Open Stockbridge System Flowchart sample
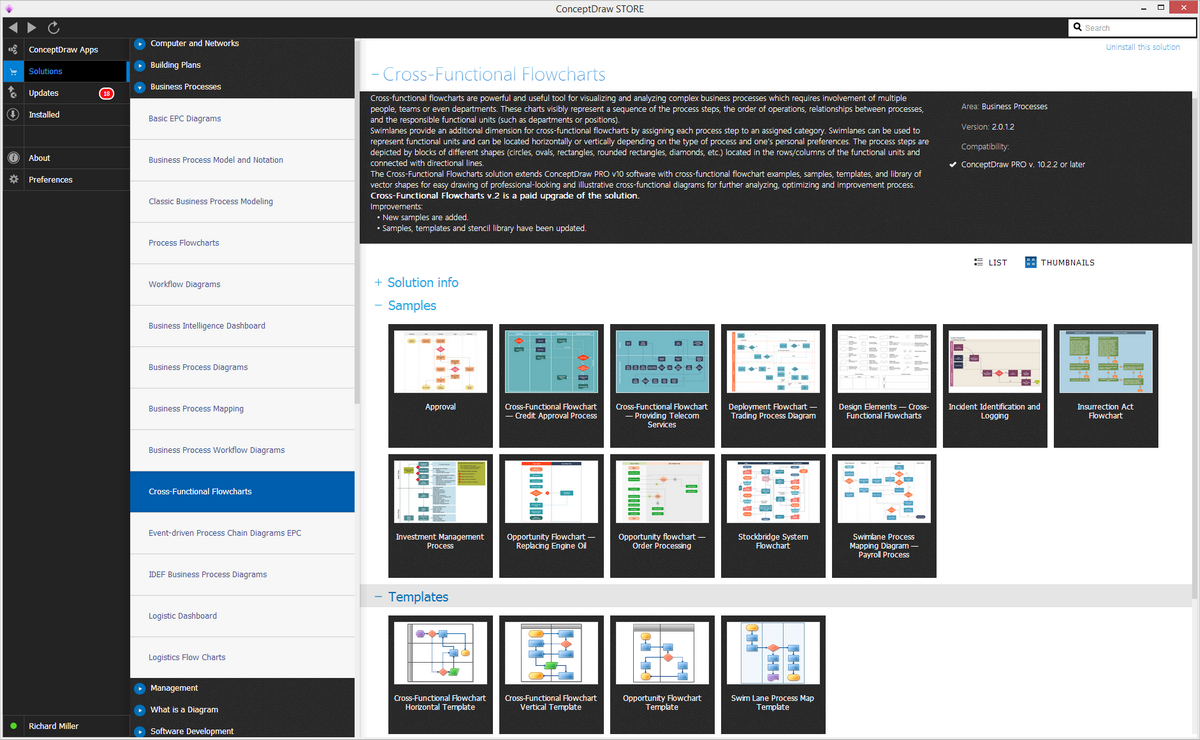The height and width of the screenshot is (740, 1200). point(773,516)
